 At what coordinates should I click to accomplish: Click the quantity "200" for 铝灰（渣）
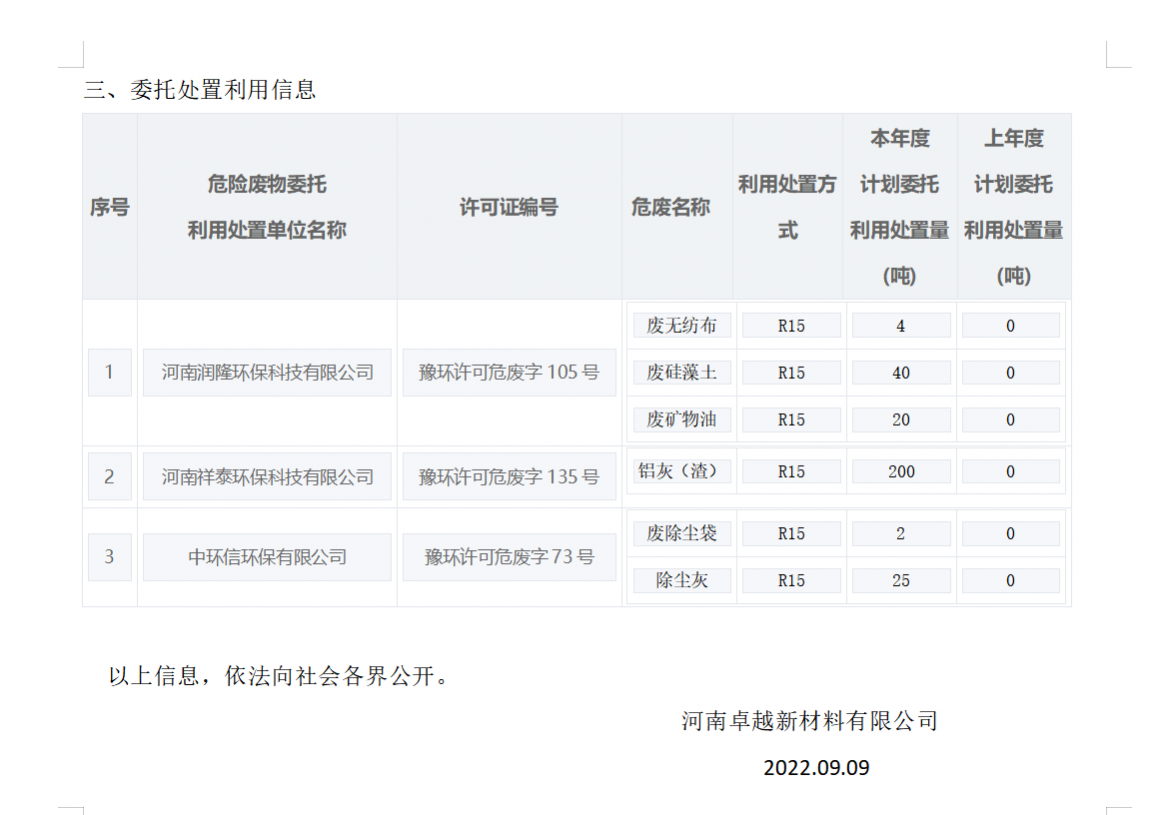click(x=901, y=471)
